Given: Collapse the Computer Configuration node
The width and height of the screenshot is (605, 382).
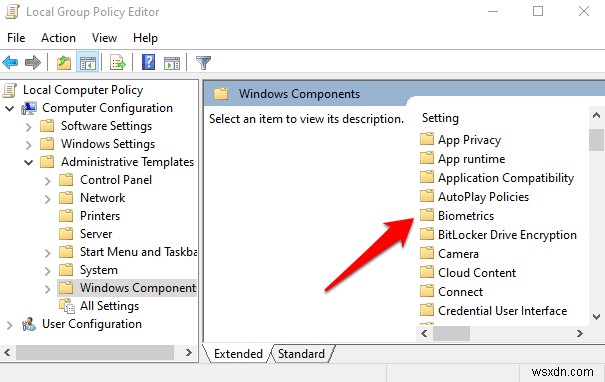Looking at the screenshot, I should [x=10, y=108].
